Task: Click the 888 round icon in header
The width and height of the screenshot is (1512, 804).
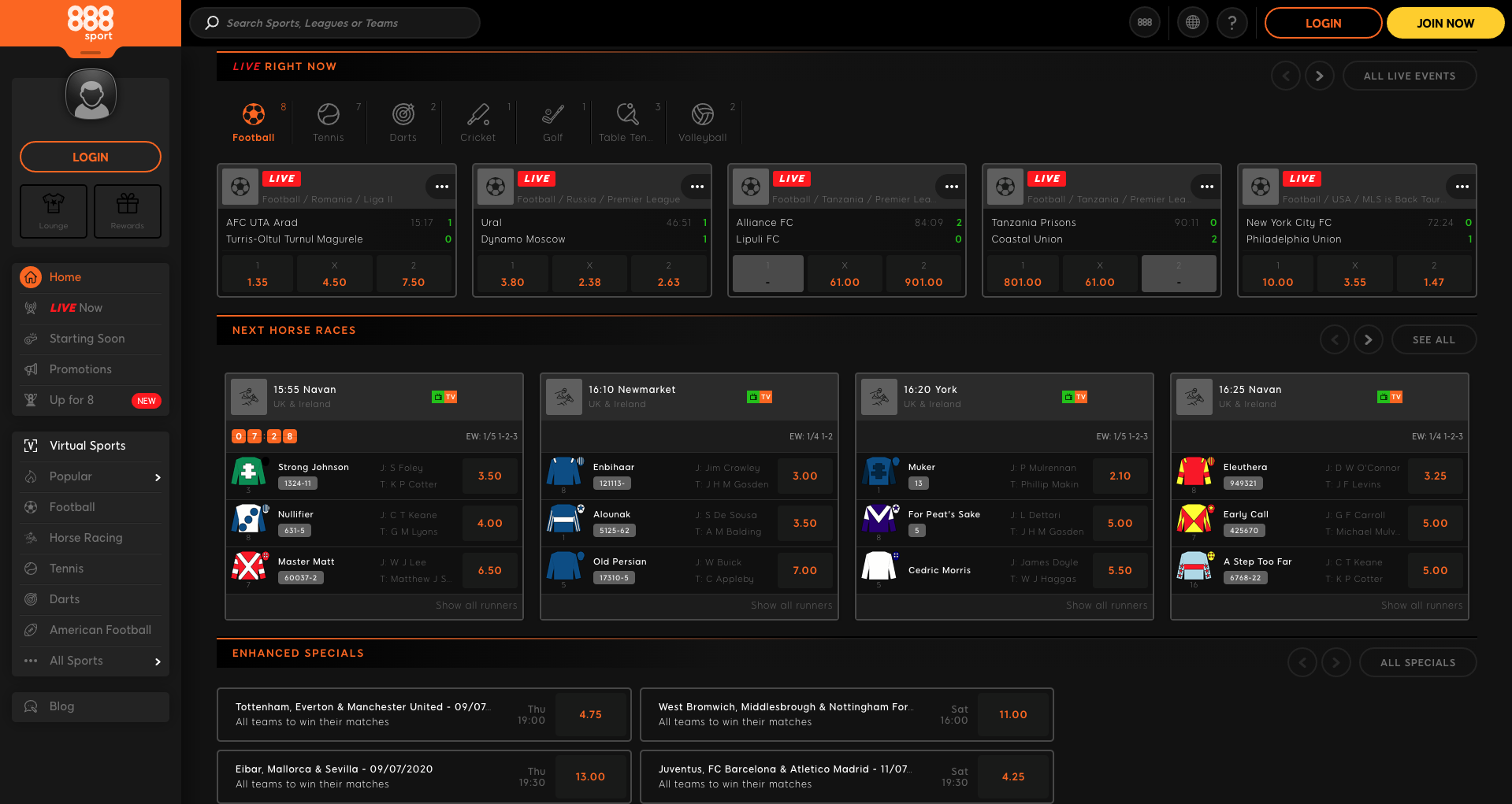Action: [x=1145, y=23]
